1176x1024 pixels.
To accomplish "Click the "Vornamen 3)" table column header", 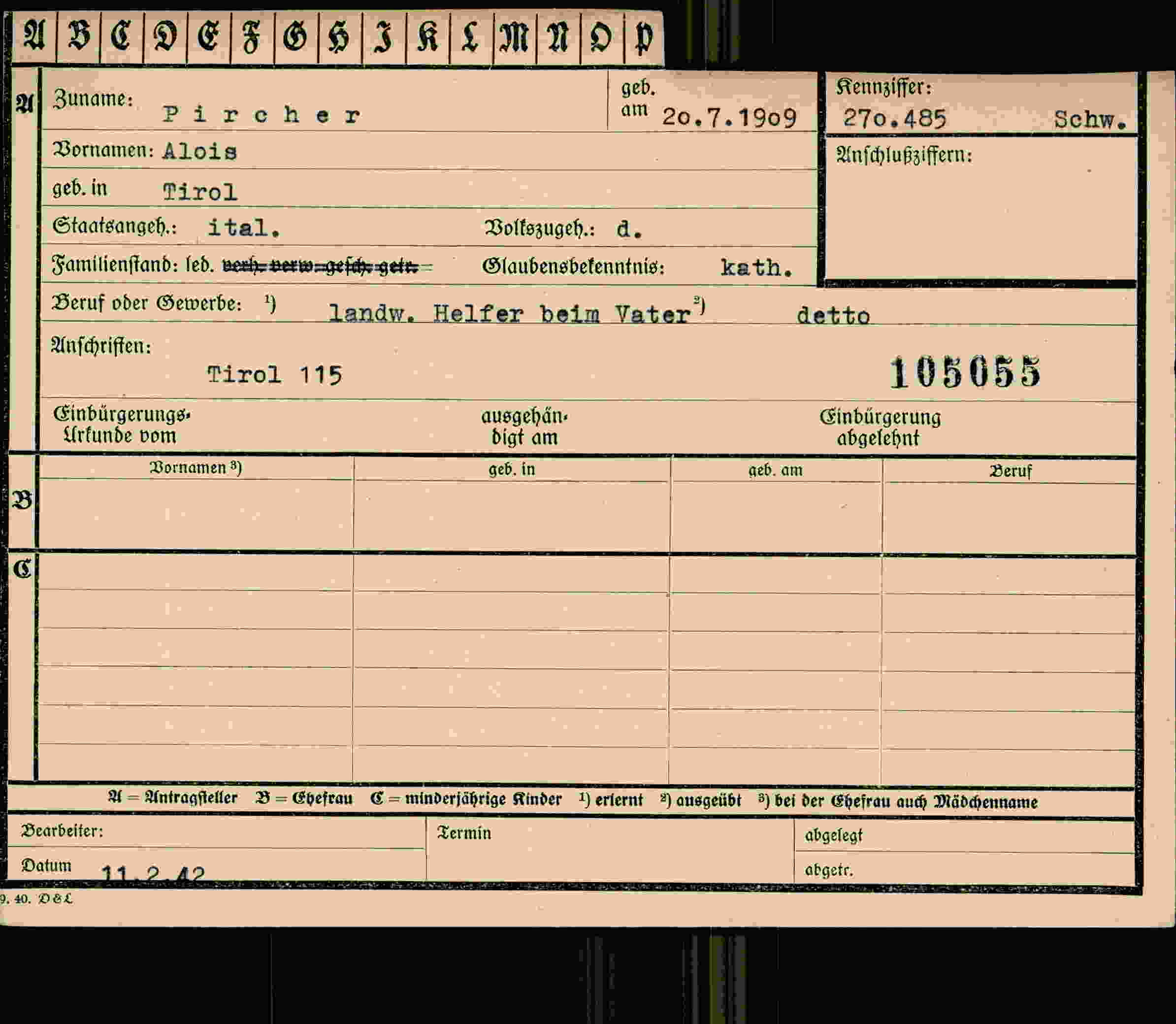I will point(196,467).
